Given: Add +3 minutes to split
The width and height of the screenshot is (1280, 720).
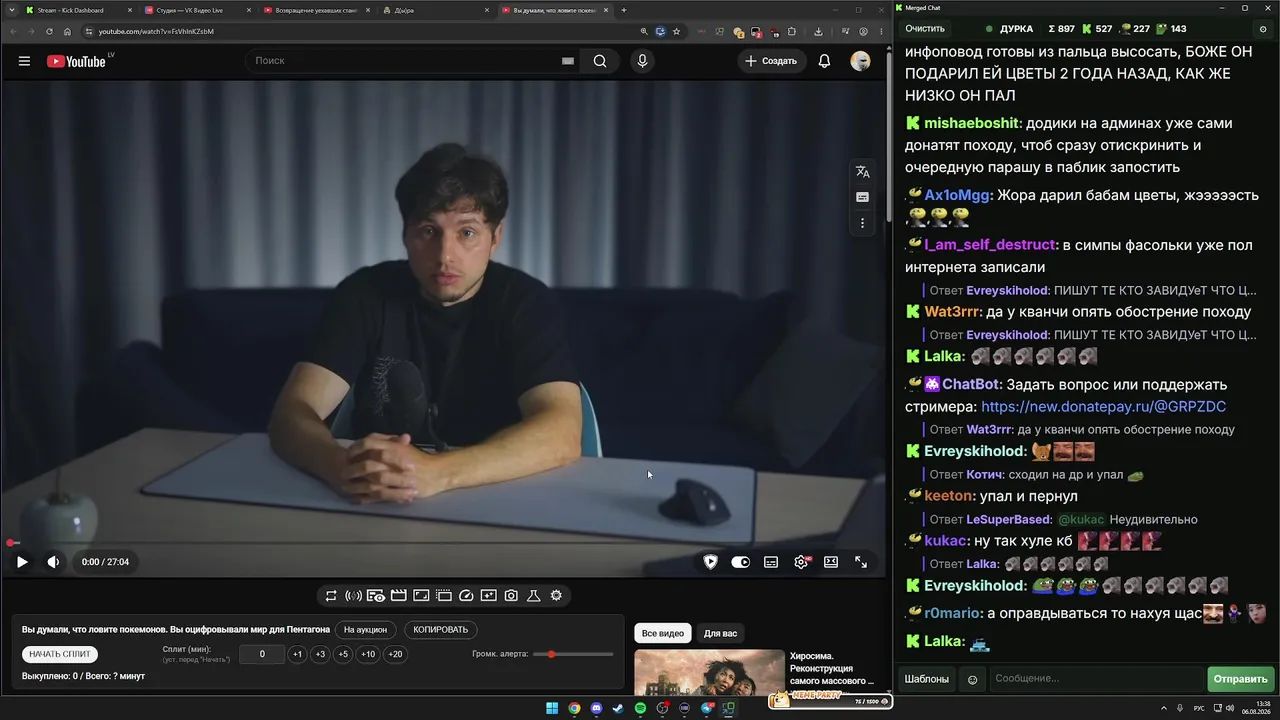Looking at the screenshot, I should 320,654.
